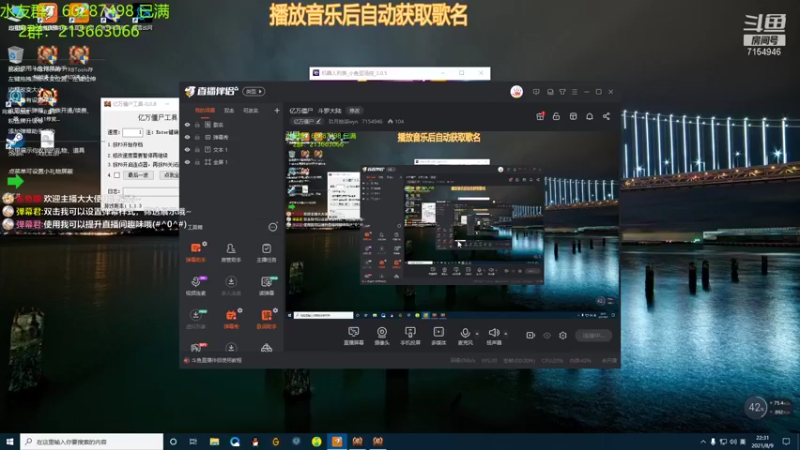This screenshot has height=450, width=800.
Task: Click the taskbar clock
Action: tap(762, 441)
